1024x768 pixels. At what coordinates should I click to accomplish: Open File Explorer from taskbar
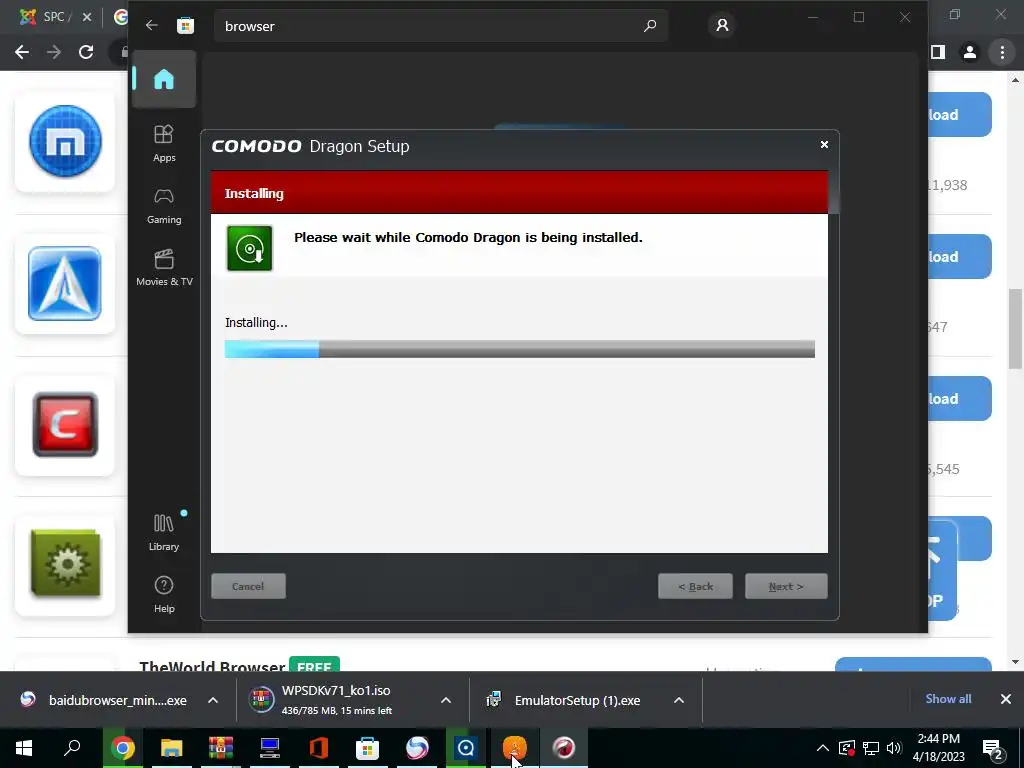[x=171, y=748]
